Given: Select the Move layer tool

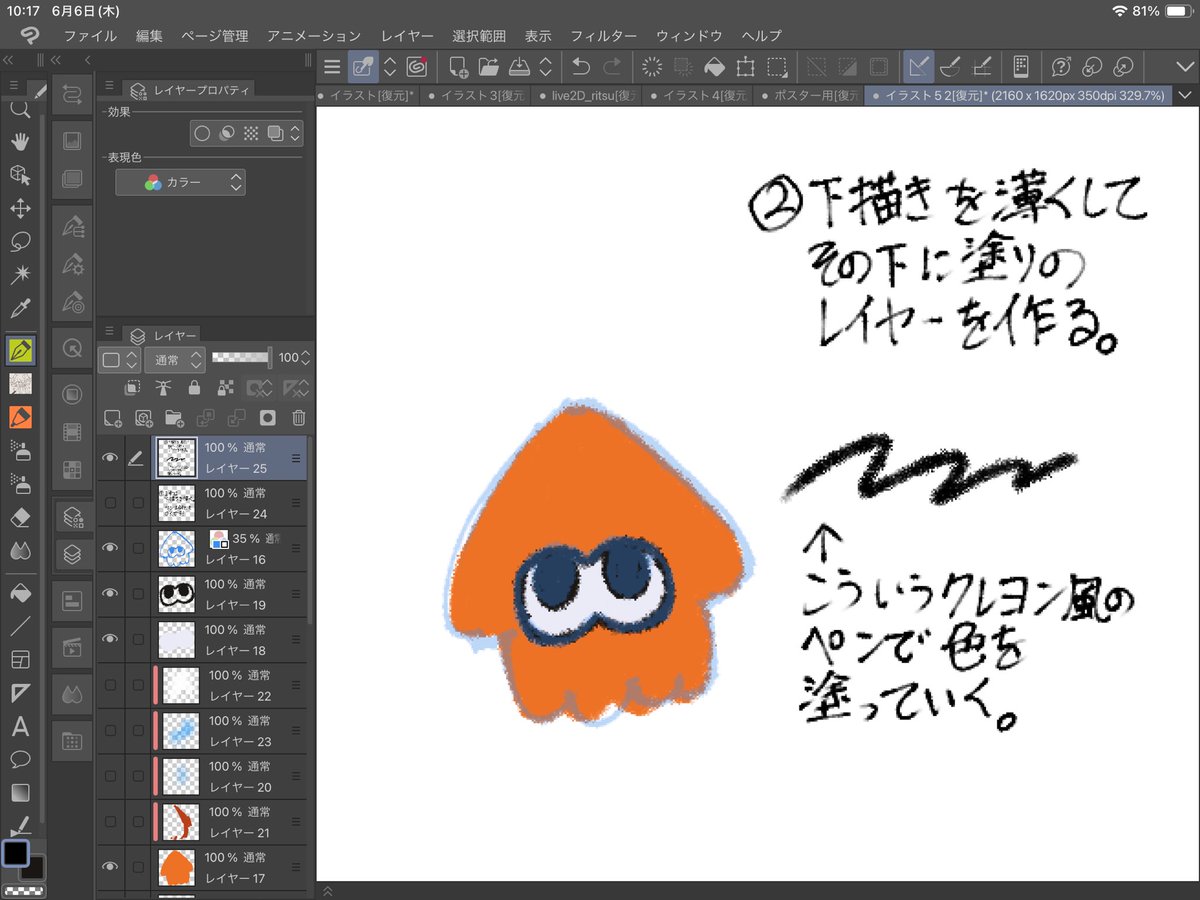Looking at the screenshot, I should pyautogui.click(x=20, y=208).
